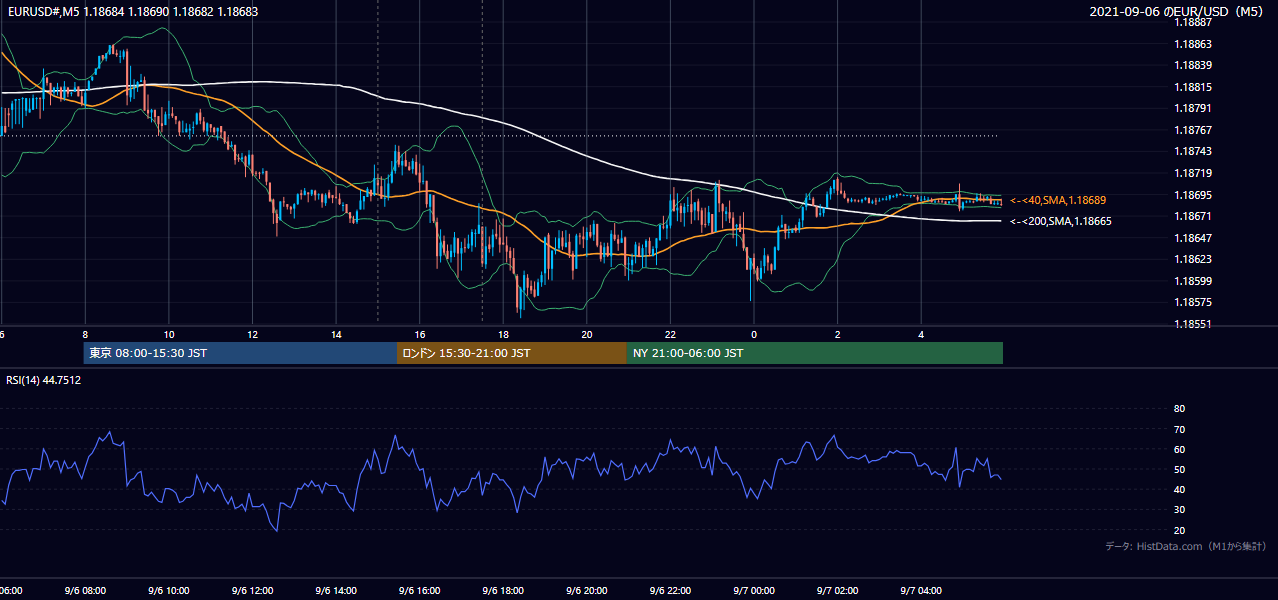This screenshot has width=1278, height=600.
Task: Click the 9/6 10:00 time axis label
Action: coord(169,591)
